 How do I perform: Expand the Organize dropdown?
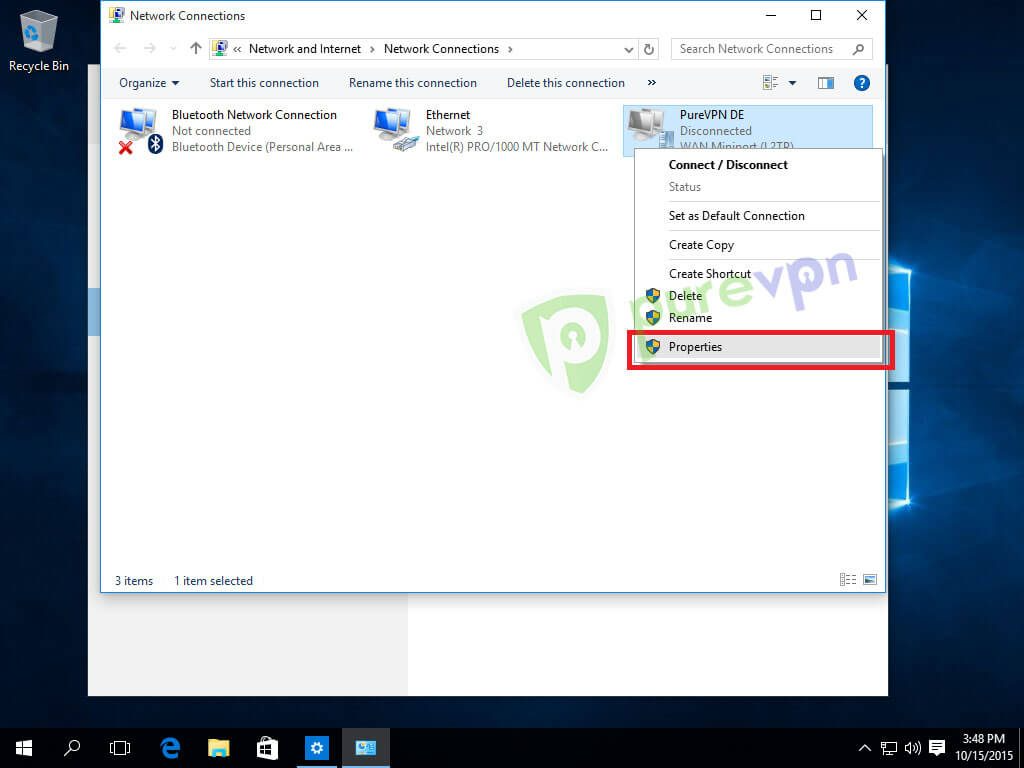click(148, 82)
